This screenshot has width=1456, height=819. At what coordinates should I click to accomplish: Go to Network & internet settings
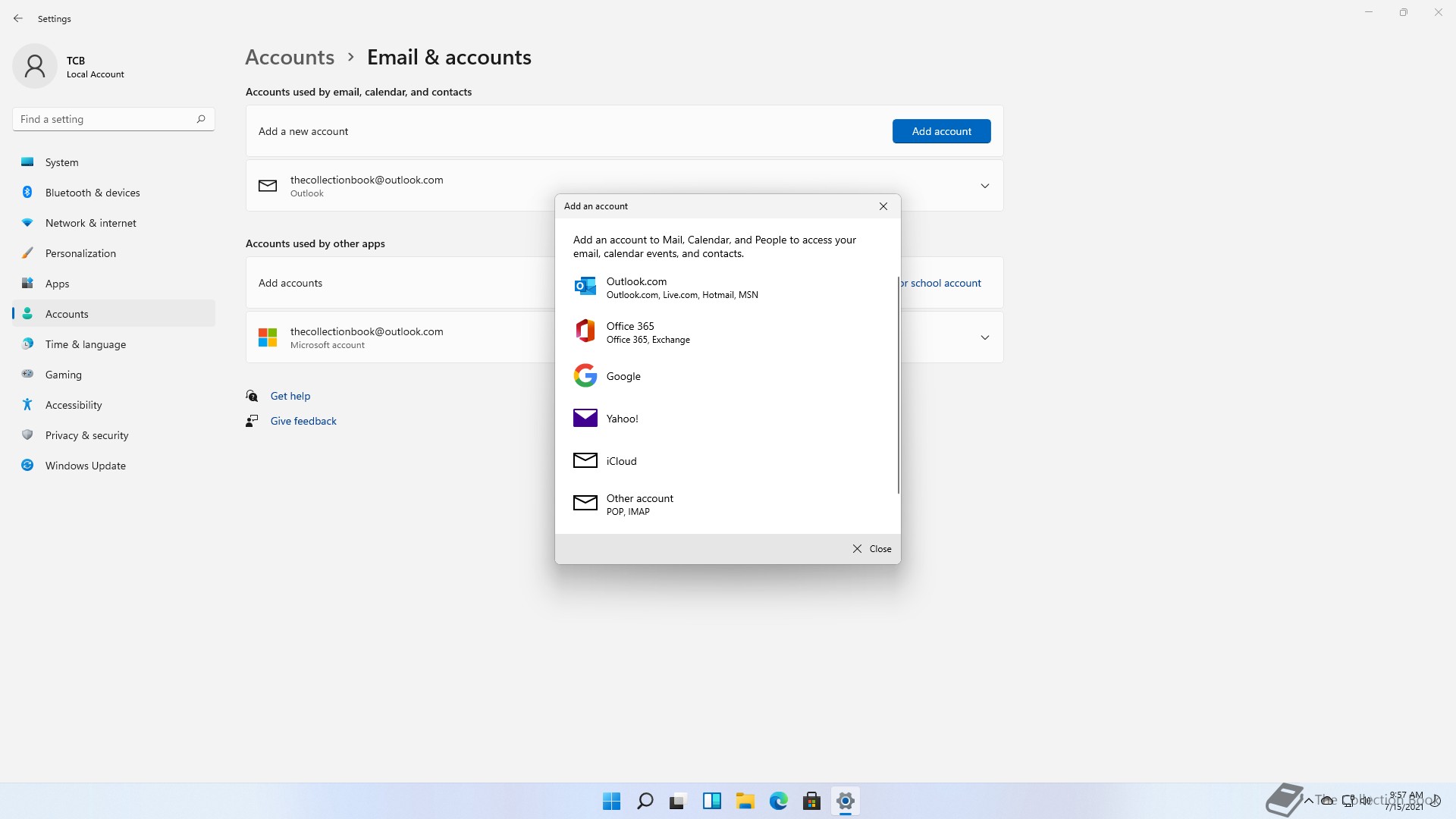point(90,223)
